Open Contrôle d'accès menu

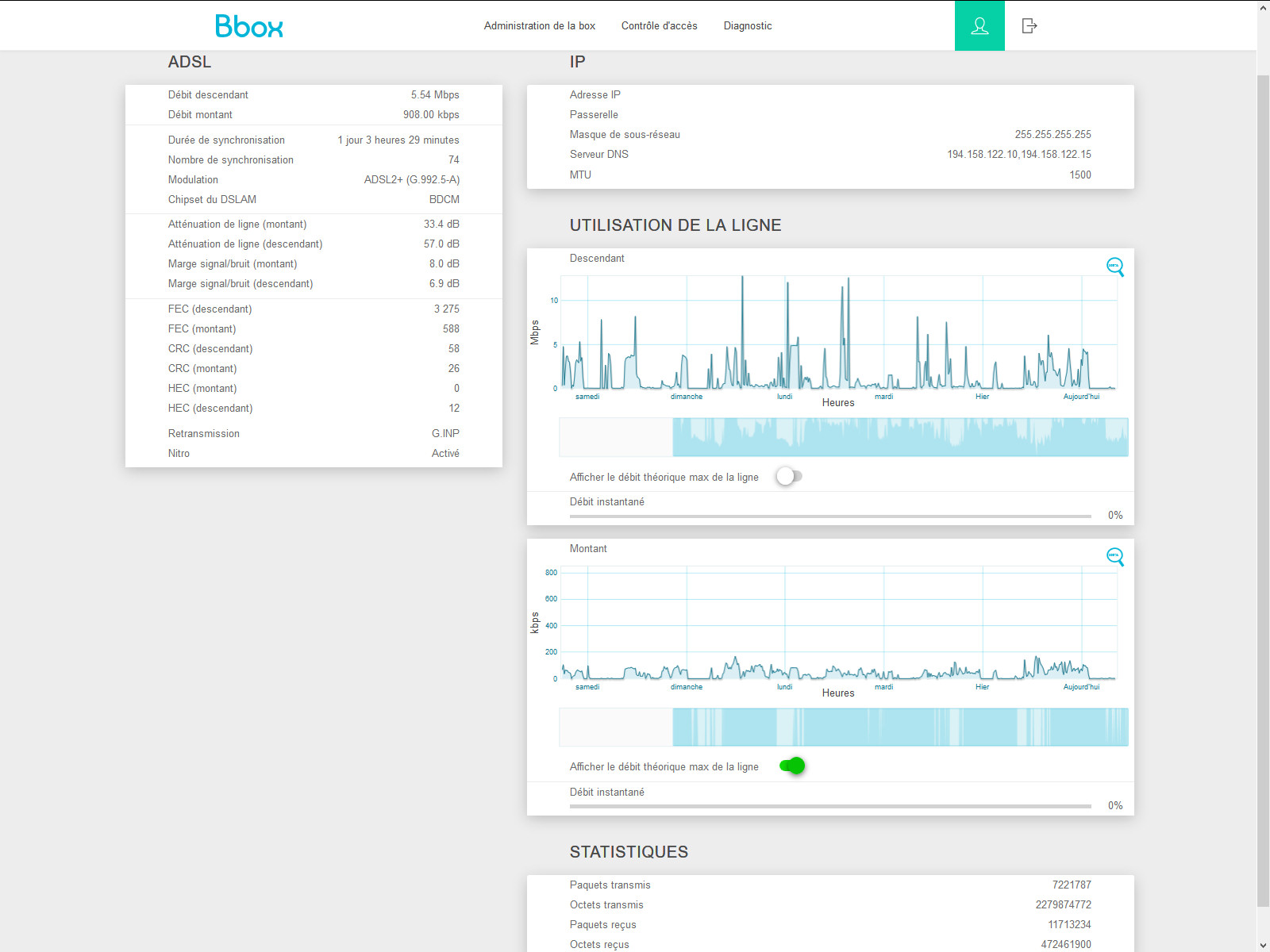click(659, 25)
